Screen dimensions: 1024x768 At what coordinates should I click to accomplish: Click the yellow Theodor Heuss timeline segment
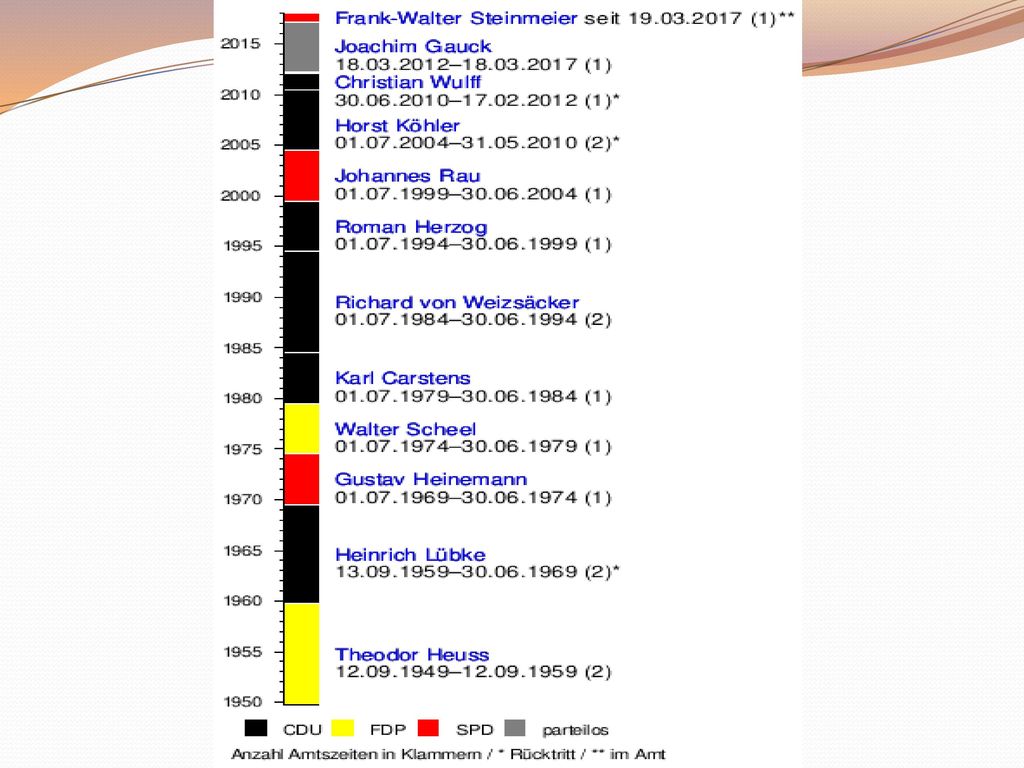[x=302, y=654]
